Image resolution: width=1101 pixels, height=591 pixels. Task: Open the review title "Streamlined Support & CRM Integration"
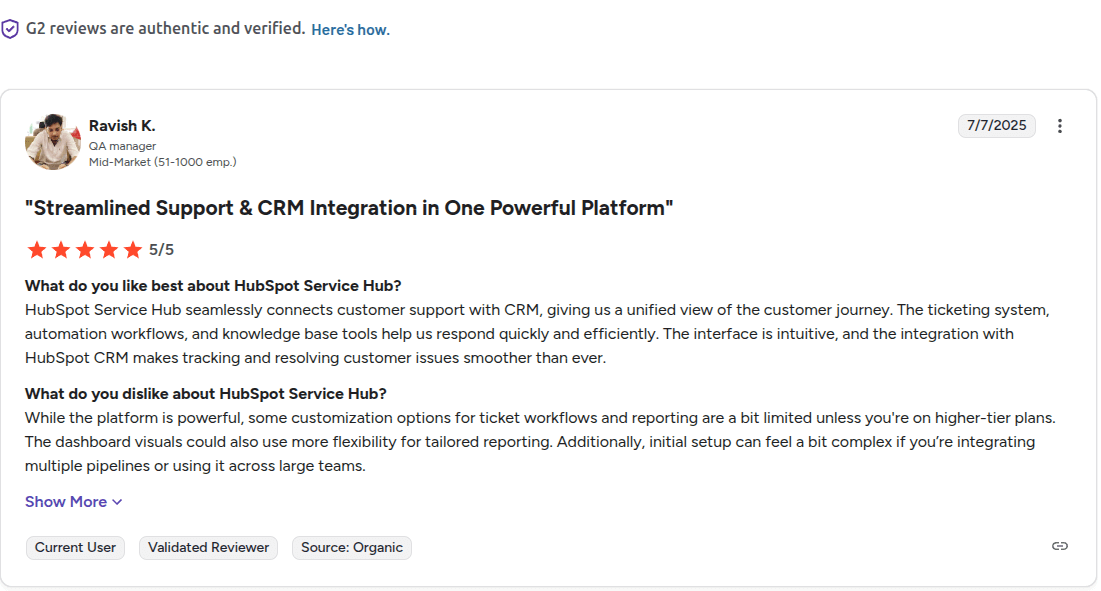(x=349, y=208)
